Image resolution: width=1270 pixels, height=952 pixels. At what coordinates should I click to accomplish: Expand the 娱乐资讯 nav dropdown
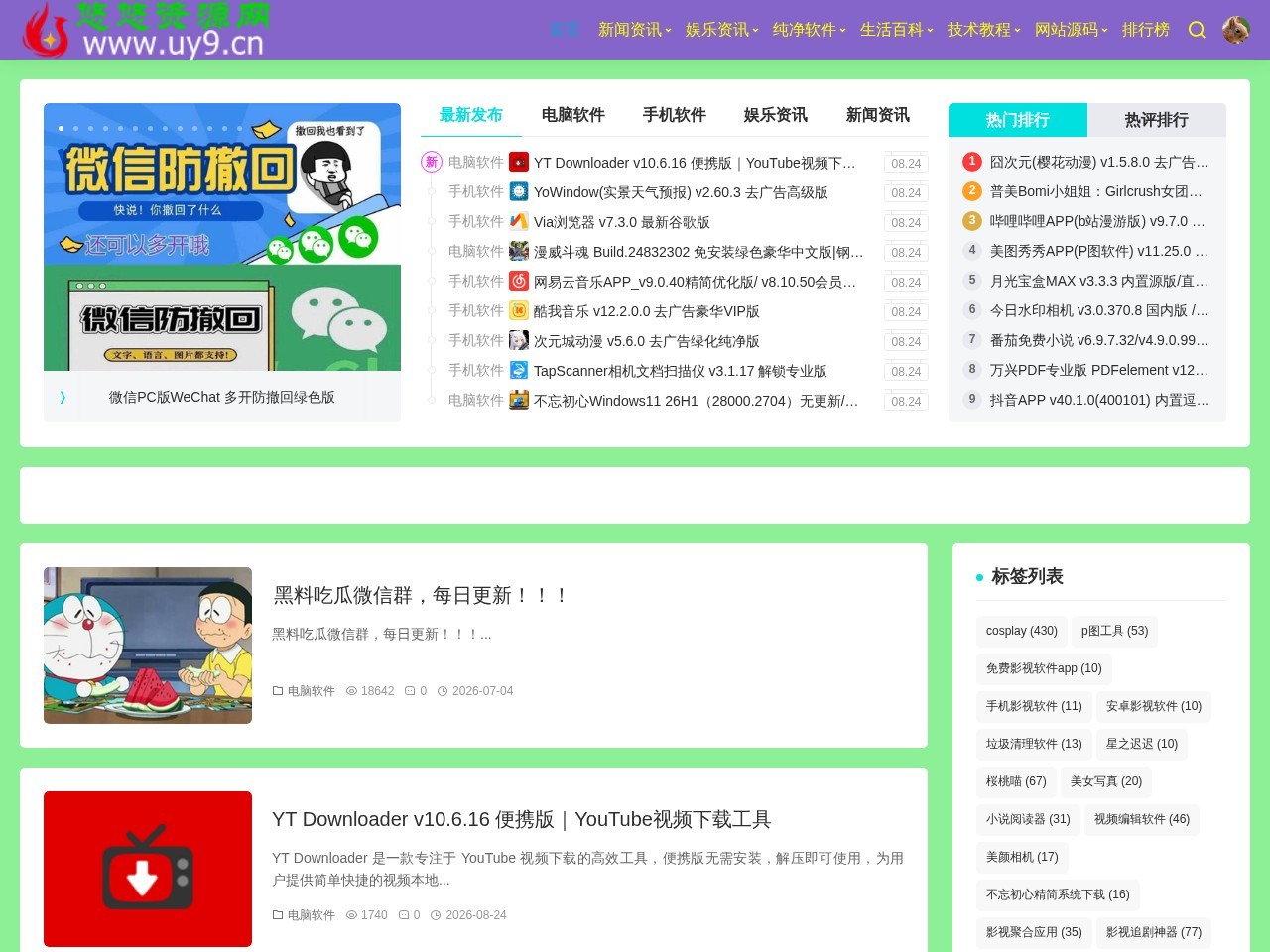click(722, 30)
